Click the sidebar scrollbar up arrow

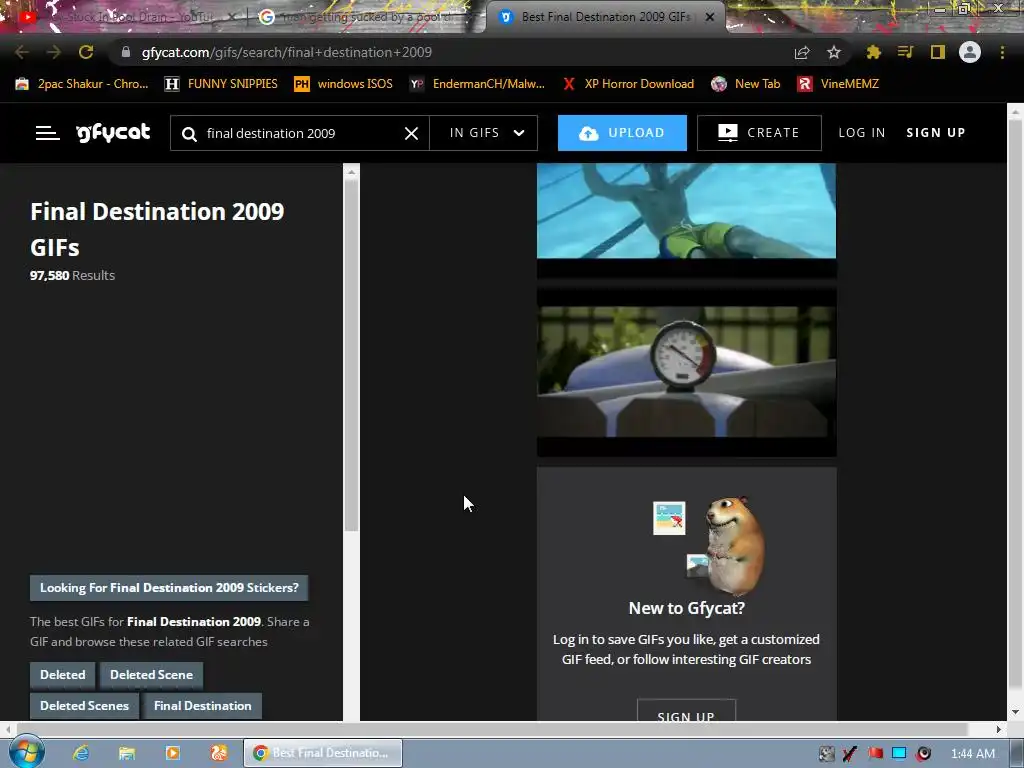(351, 172)
